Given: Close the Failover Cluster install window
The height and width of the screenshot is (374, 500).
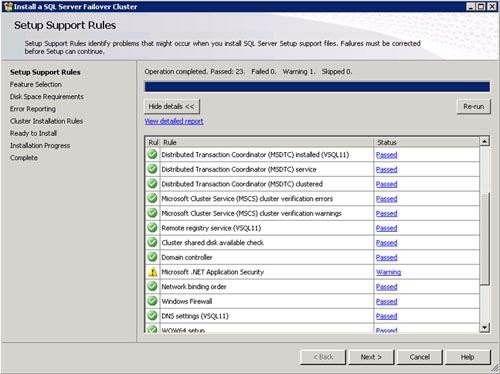Looking at the screenshot, I should 492,7.
